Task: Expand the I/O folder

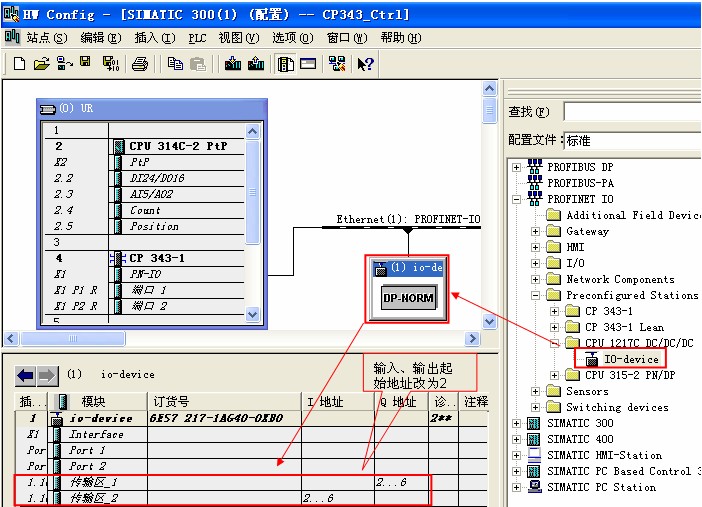Action: coord(535,263)
